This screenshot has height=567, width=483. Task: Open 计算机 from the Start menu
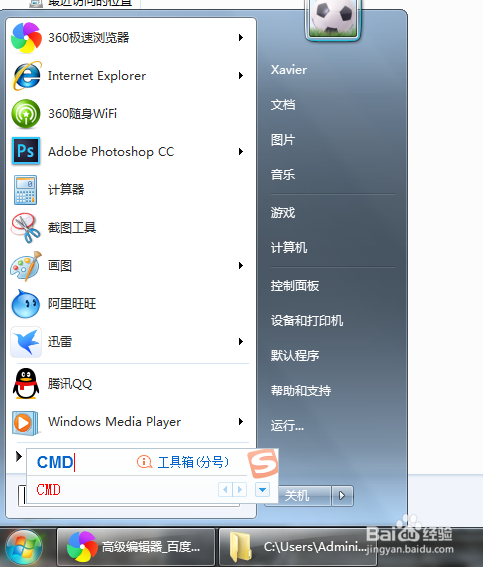pyautogui.click(x=289, y=248)
